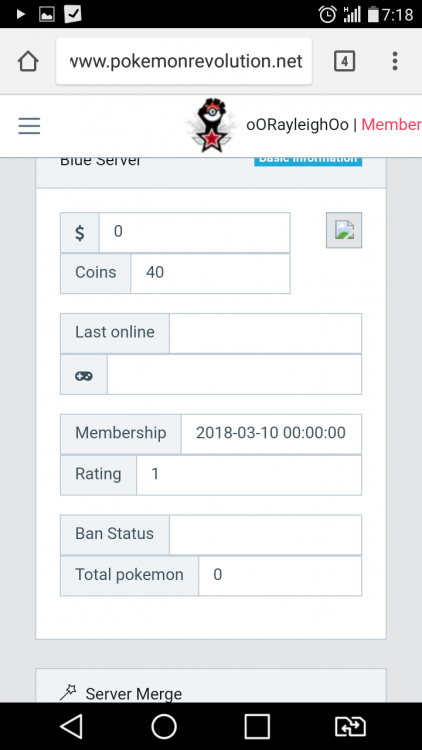Tap the Total pokemon label
This screenshot has width=422, height=750.
[129, 575]
